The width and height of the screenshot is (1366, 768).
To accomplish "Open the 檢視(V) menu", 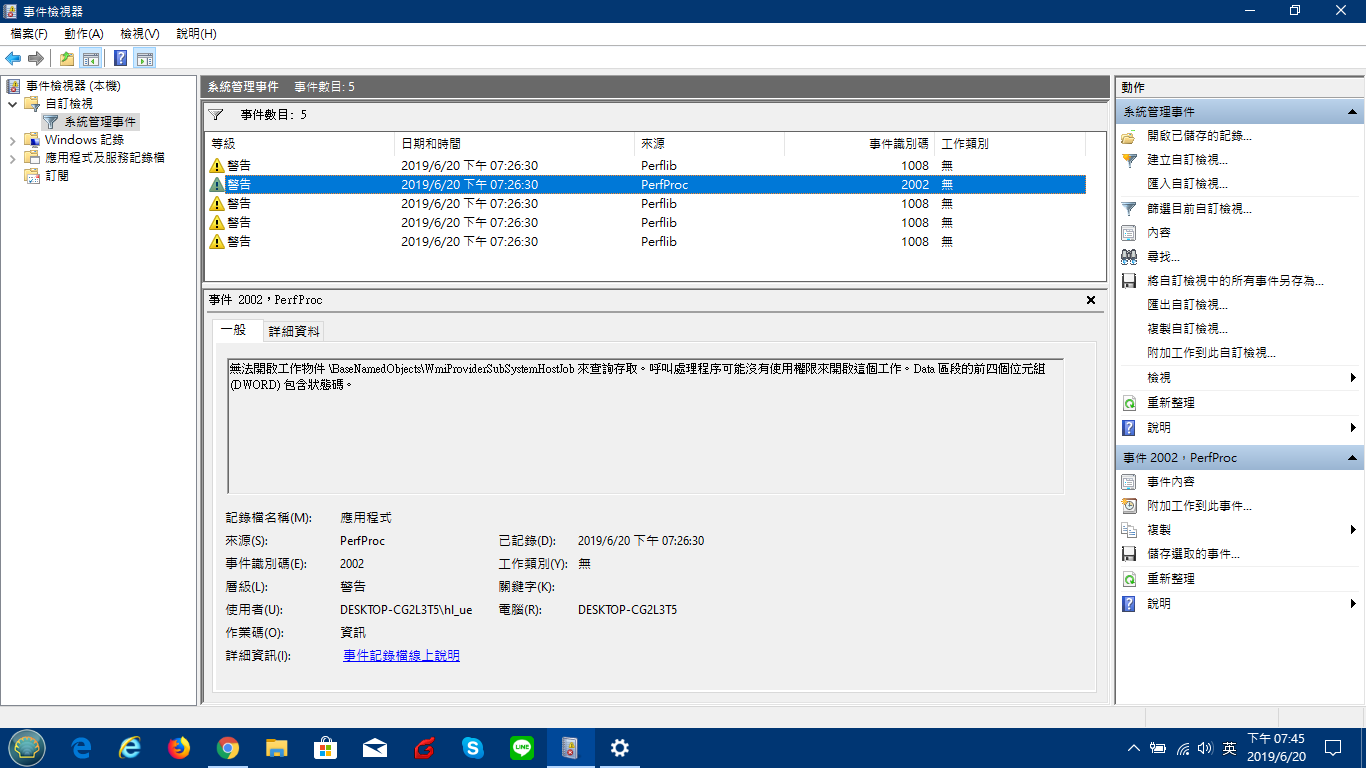I will [140, 34].
